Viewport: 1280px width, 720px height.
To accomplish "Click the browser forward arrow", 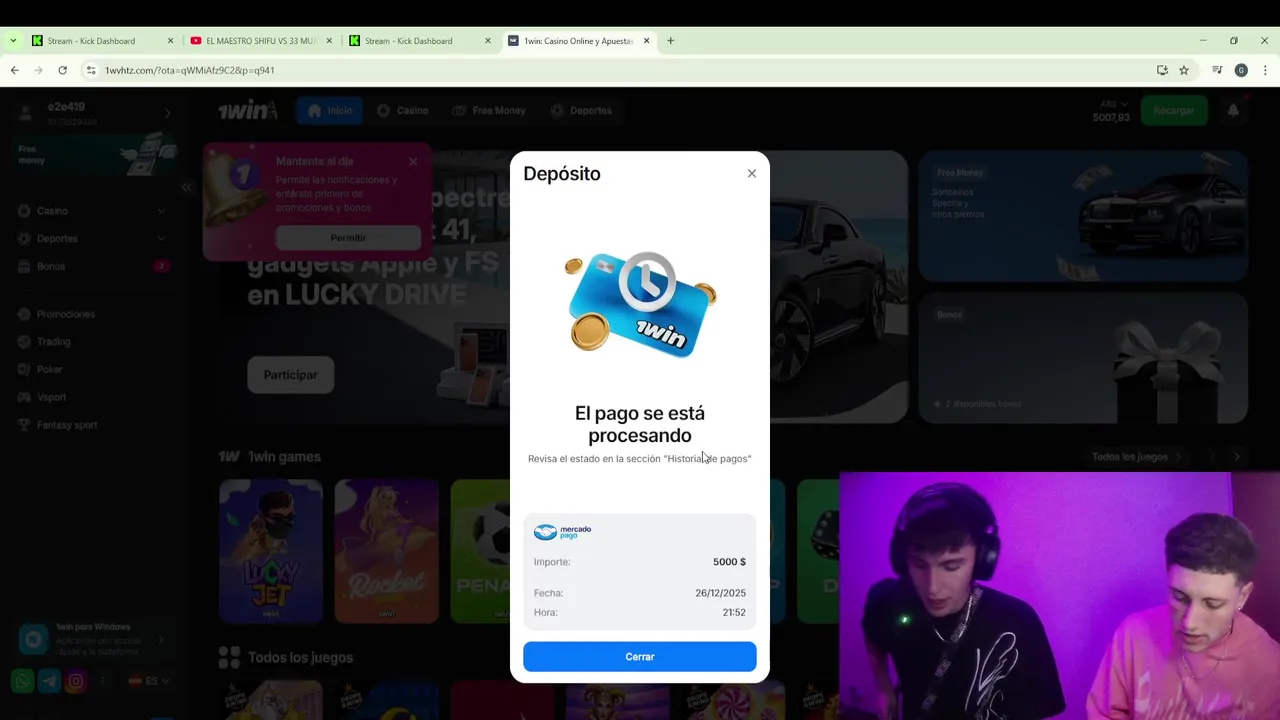I will 38,70.
